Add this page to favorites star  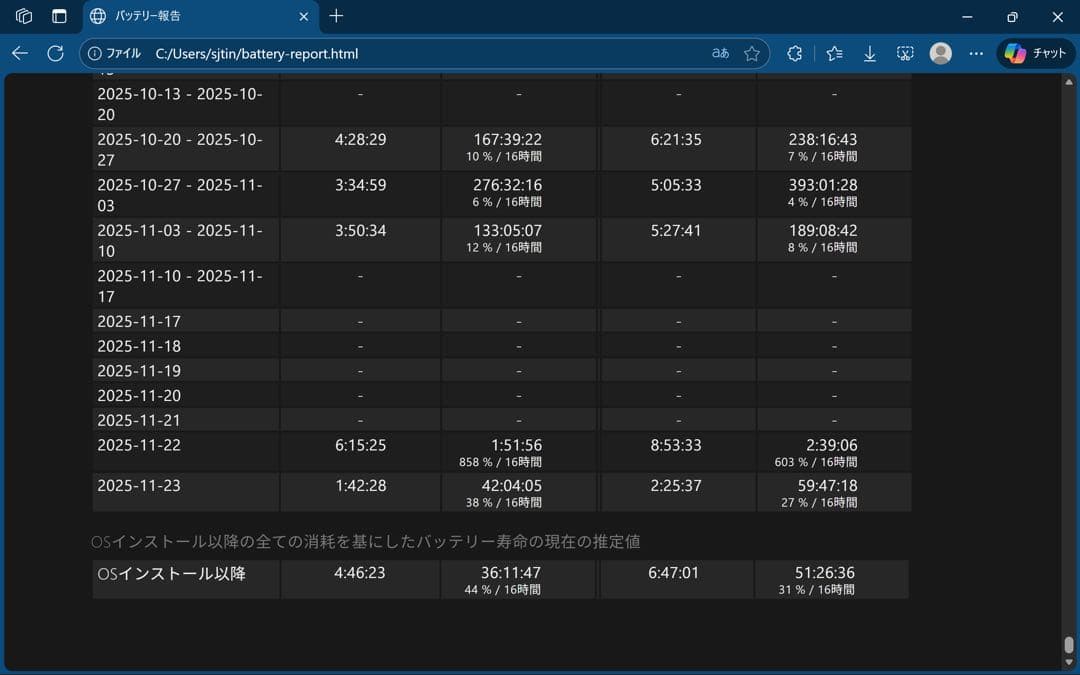(x=752, y=53)
